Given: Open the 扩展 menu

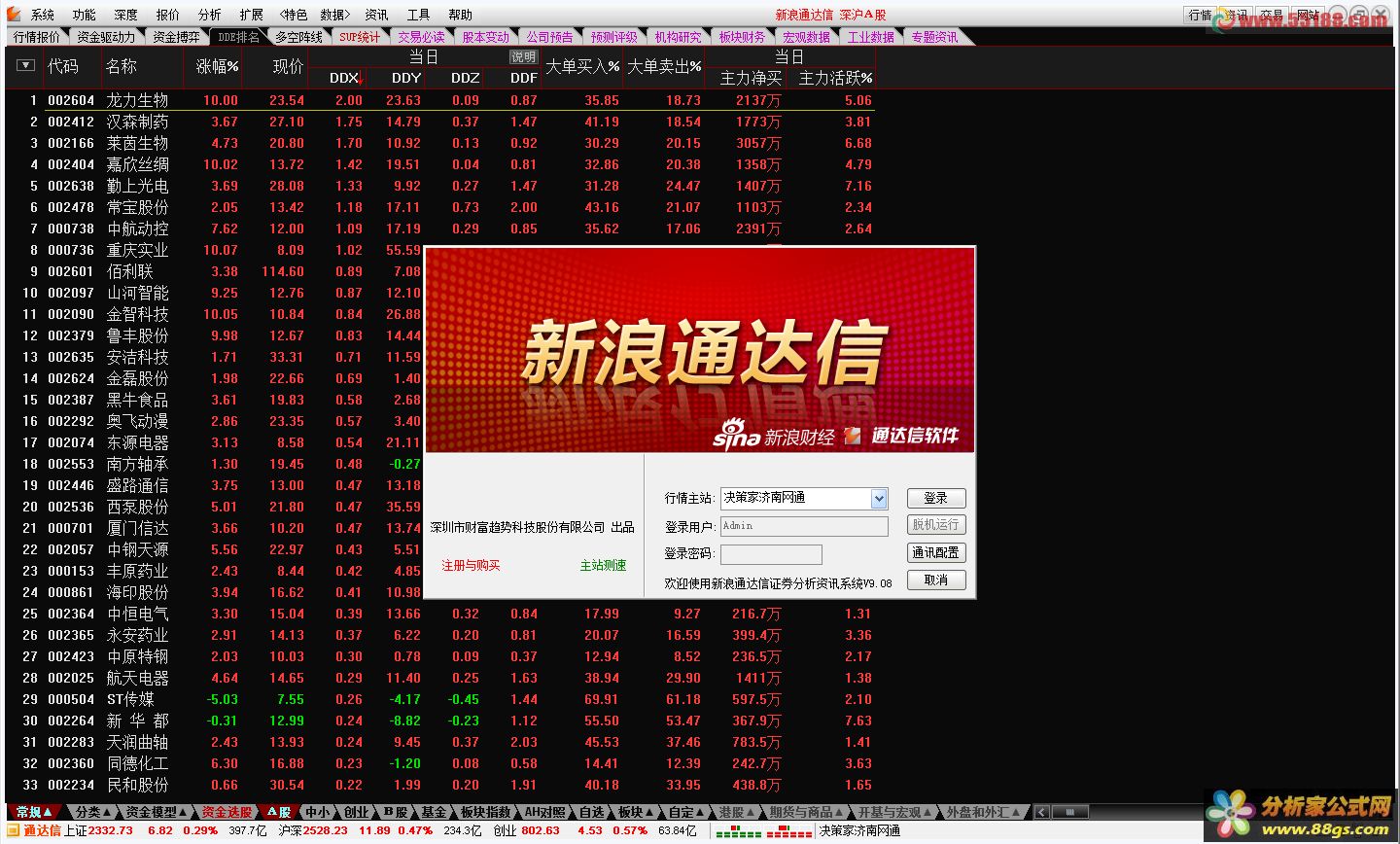Looking at the screenshot, I should tap(252, 15).
